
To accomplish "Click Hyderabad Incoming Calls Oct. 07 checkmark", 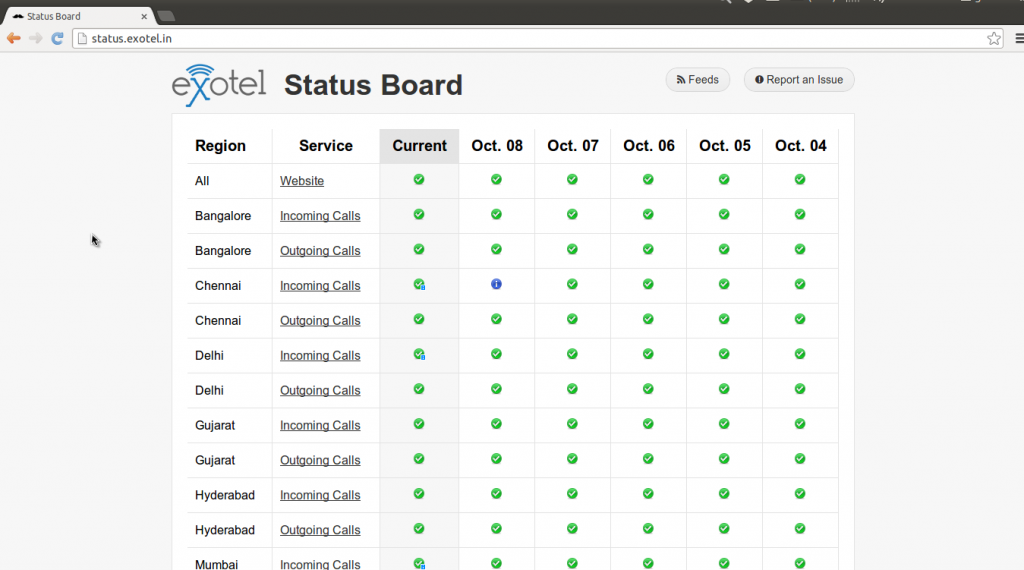I will click(572, 494).
